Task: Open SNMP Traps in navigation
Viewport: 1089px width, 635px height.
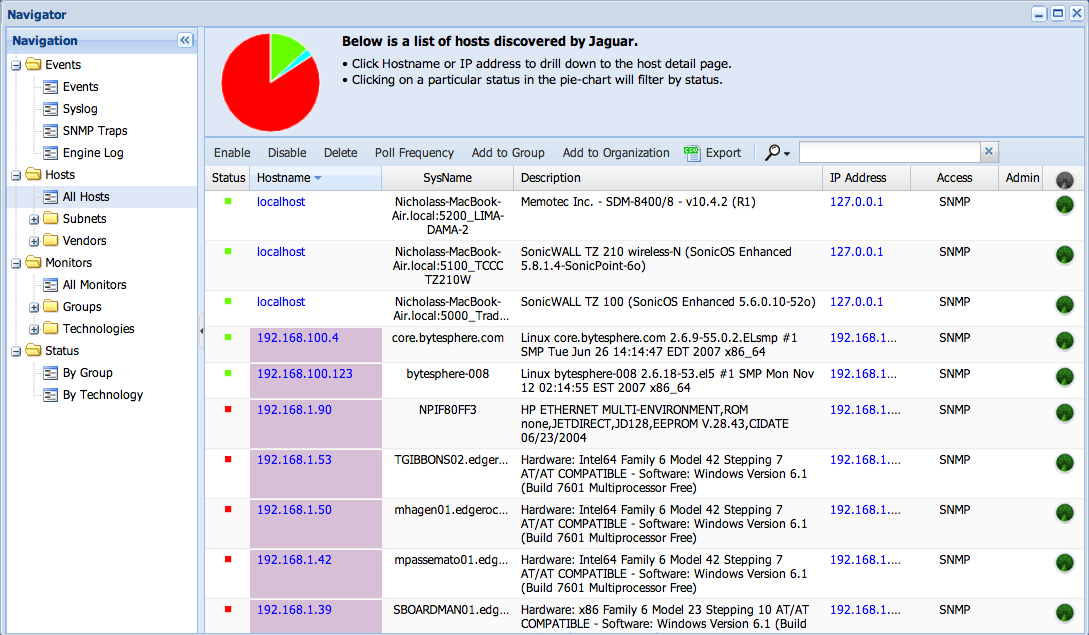Action: coord(95,131)
